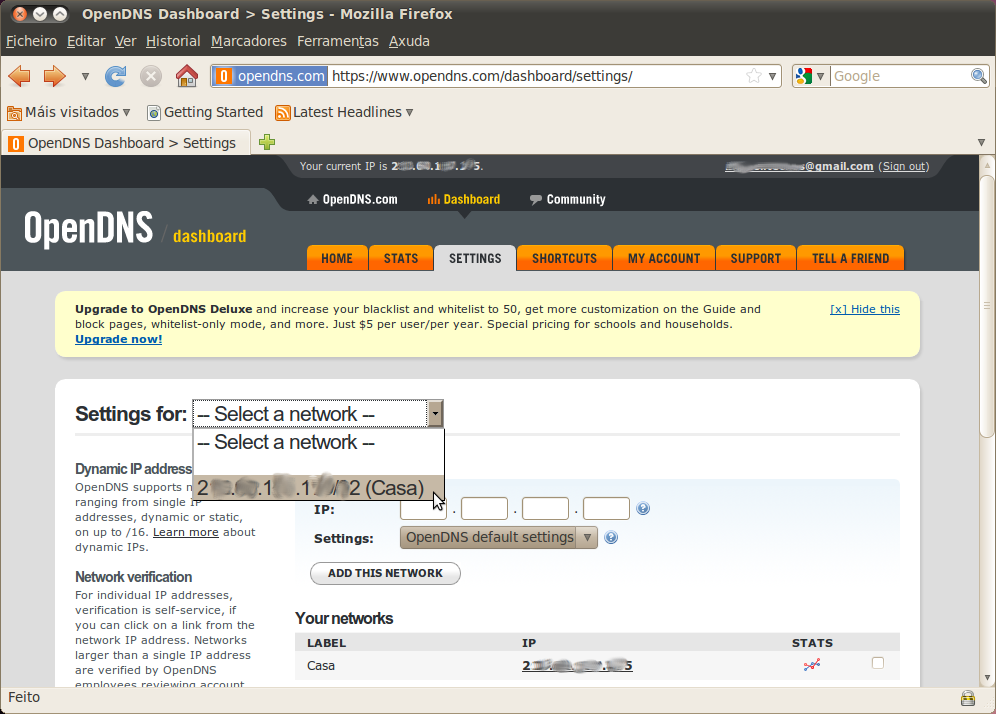Switch to the STATS tab
Image resolution: width=996 pixels, height=714 pixels.
[401, 259]
